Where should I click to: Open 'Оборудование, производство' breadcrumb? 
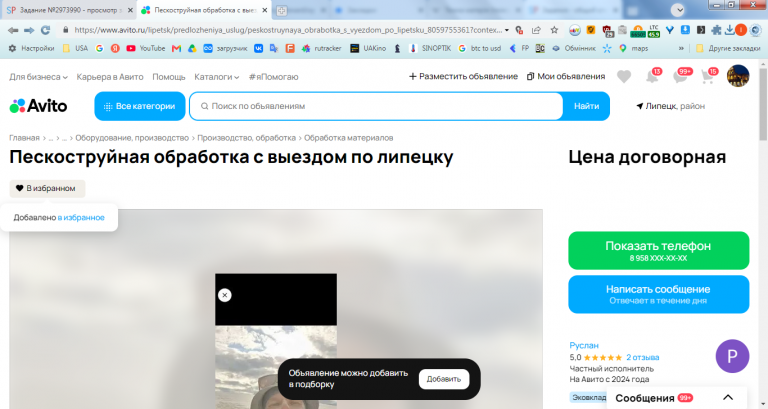pos(132,138)
